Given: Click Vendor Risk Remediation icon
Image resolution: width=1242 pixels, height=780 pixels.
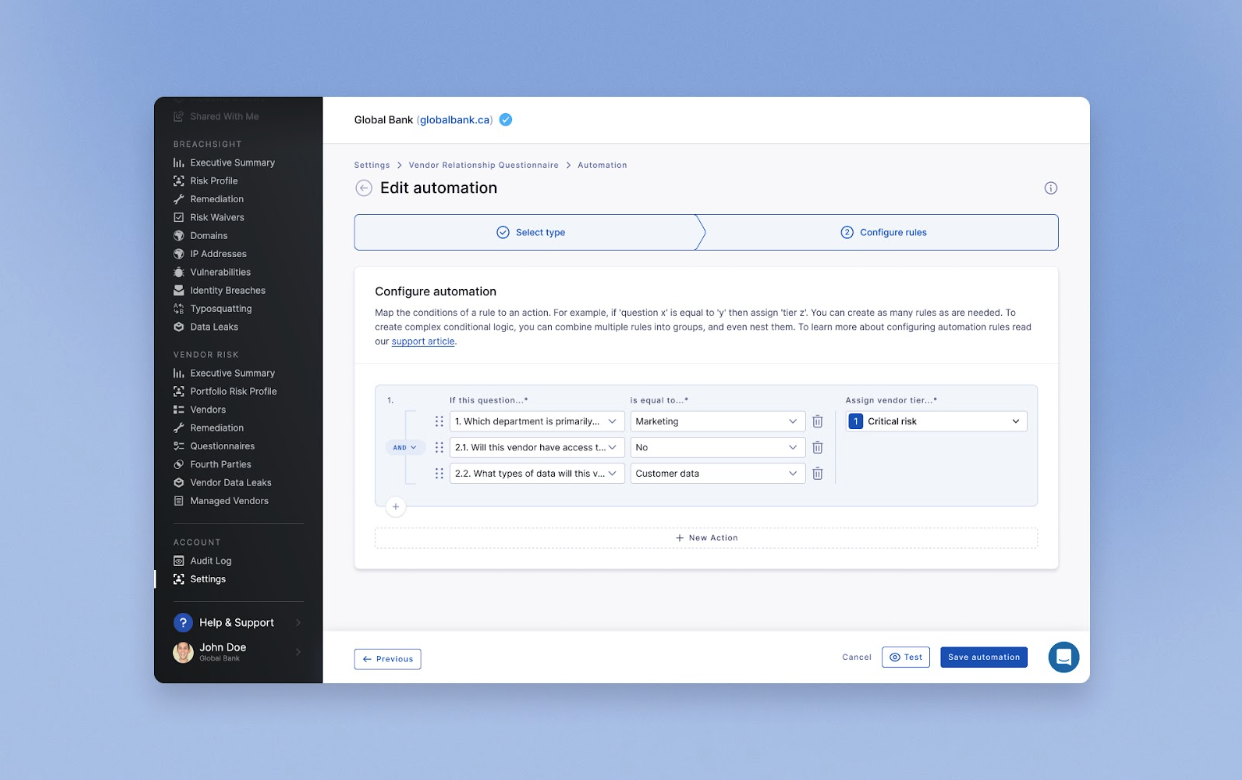Looking at the screenshot, I should [x=179, y=428].
